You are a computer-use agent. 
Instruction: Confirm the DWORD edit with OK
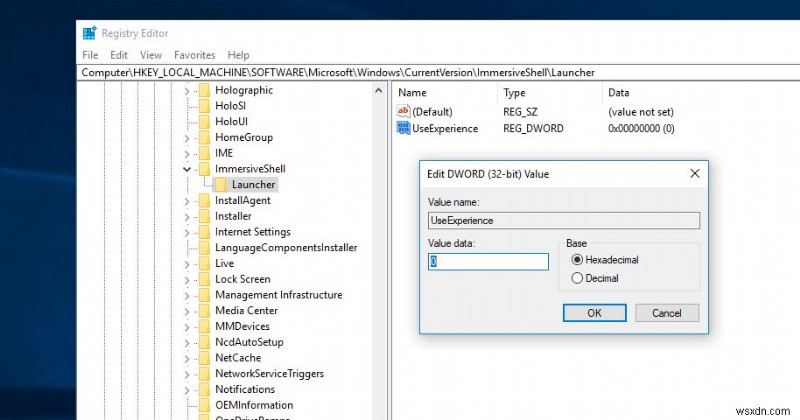click(594, 313)
